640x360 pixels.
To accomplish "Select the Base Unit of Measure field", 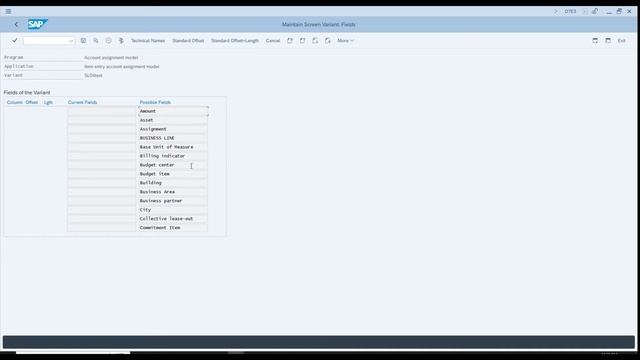I will (x=173, y=147).
